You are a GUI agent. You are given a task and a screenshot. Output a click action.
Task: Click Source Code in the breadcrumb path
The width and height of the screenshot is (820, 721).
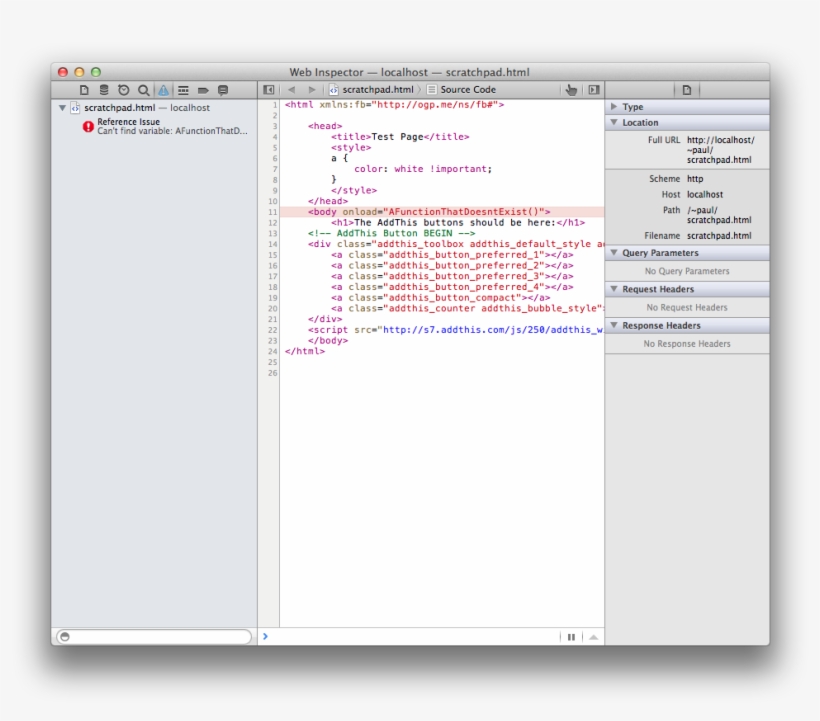467,90
